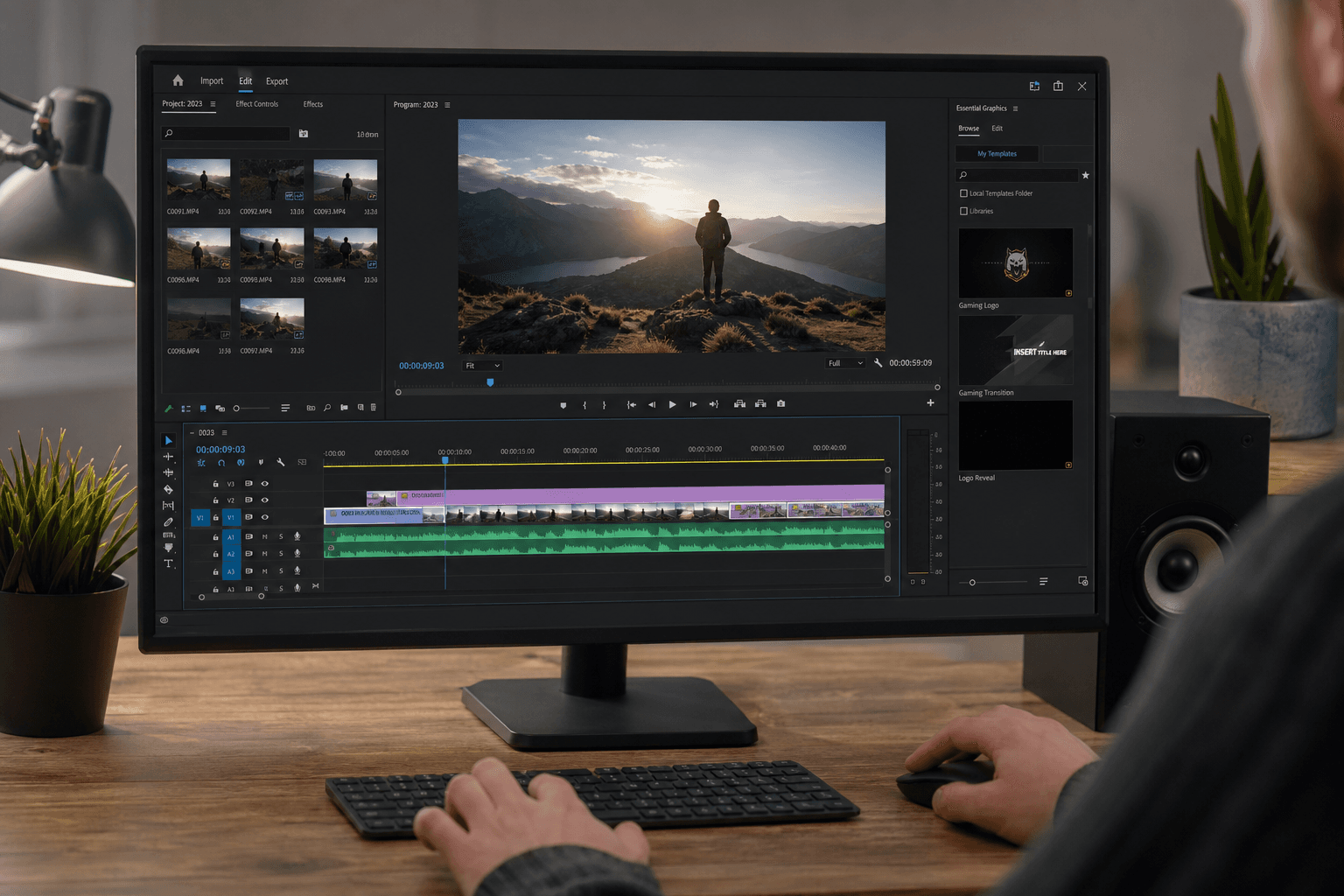
Task: Click the My Templates button
Action: (997, 154)
